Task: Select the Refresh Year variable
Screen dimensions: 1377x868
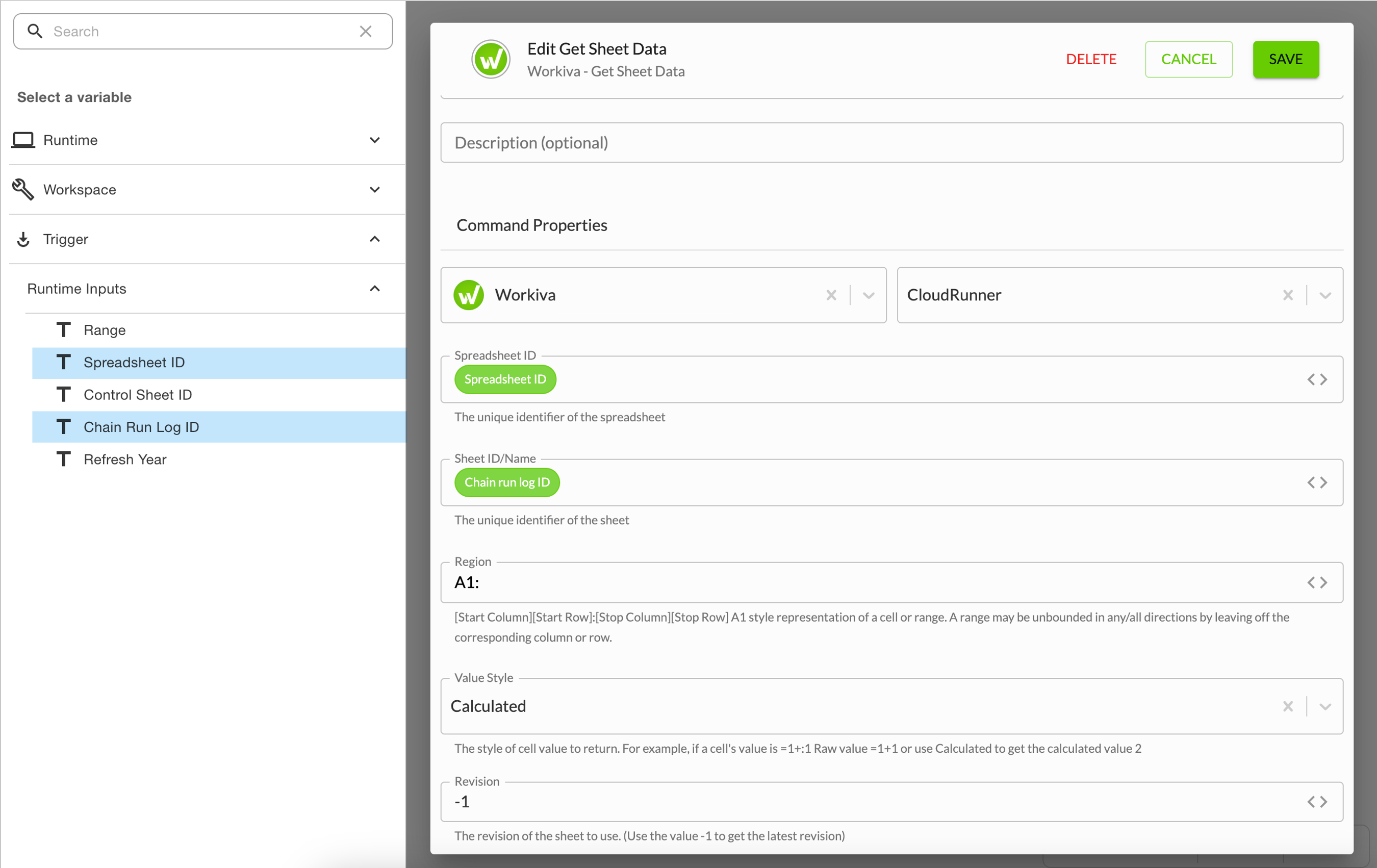Action: tap(219, 459)
